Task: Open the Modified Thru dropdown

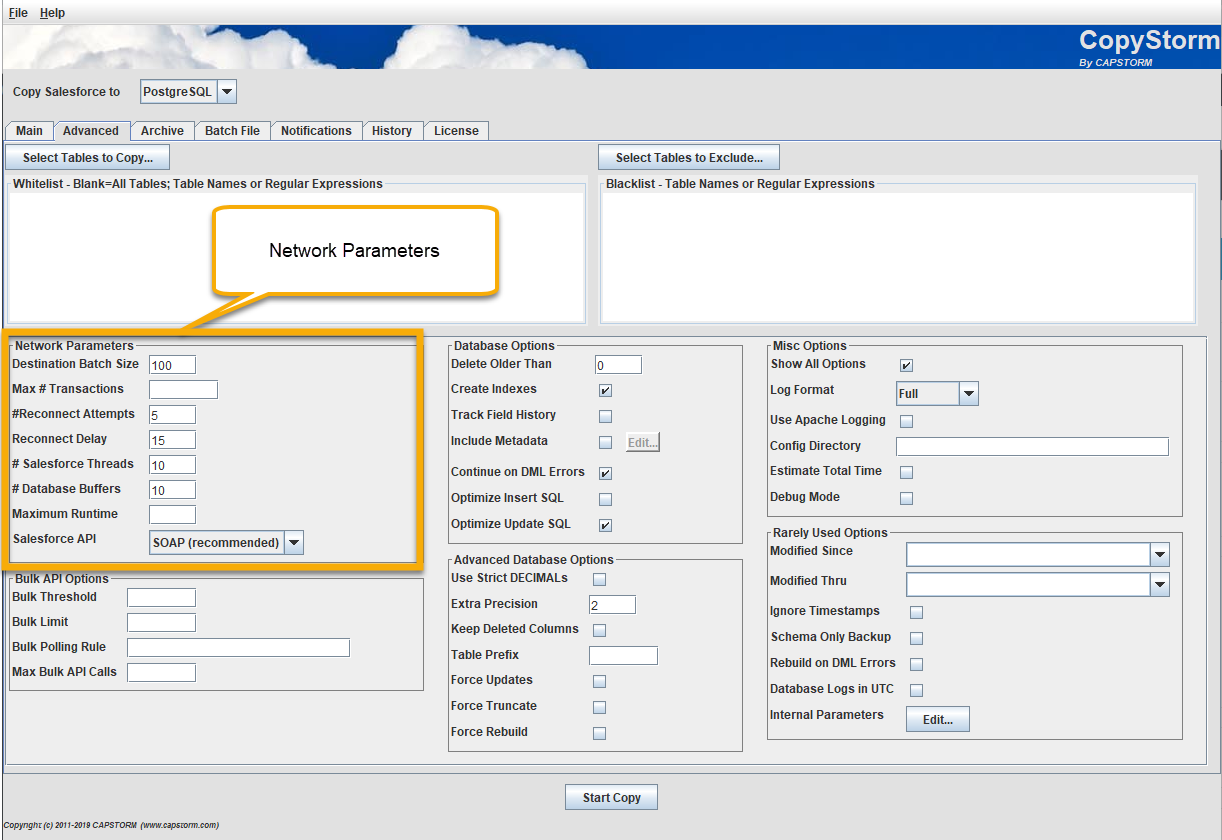Action: [1159, 585]
